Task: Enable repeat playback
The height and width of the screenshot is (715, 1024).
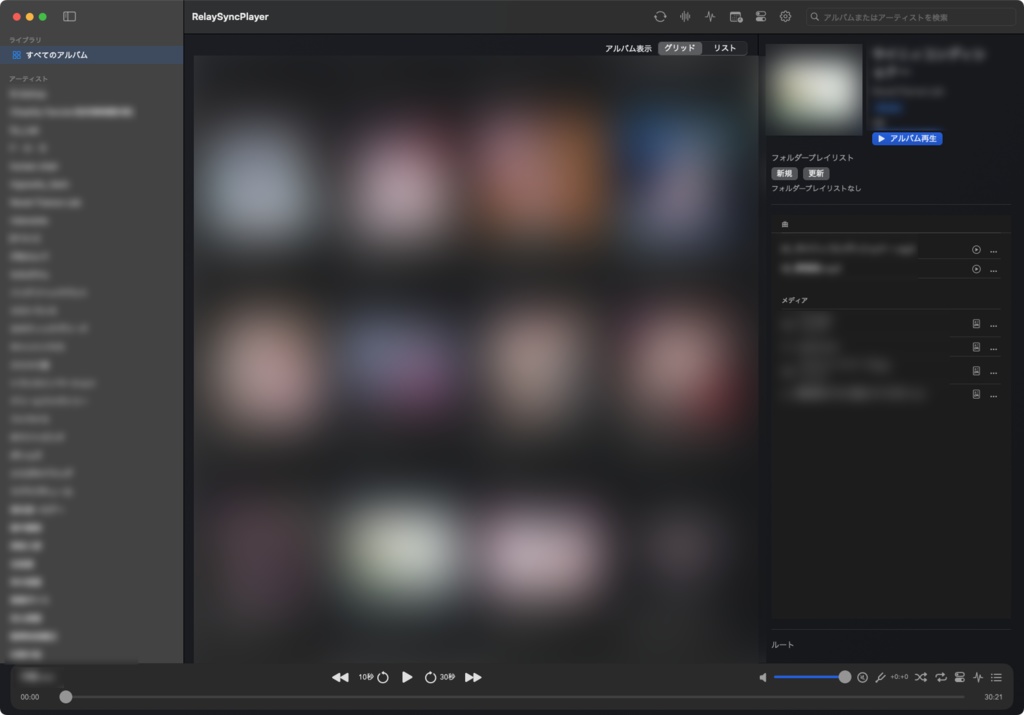Action: 940,677
